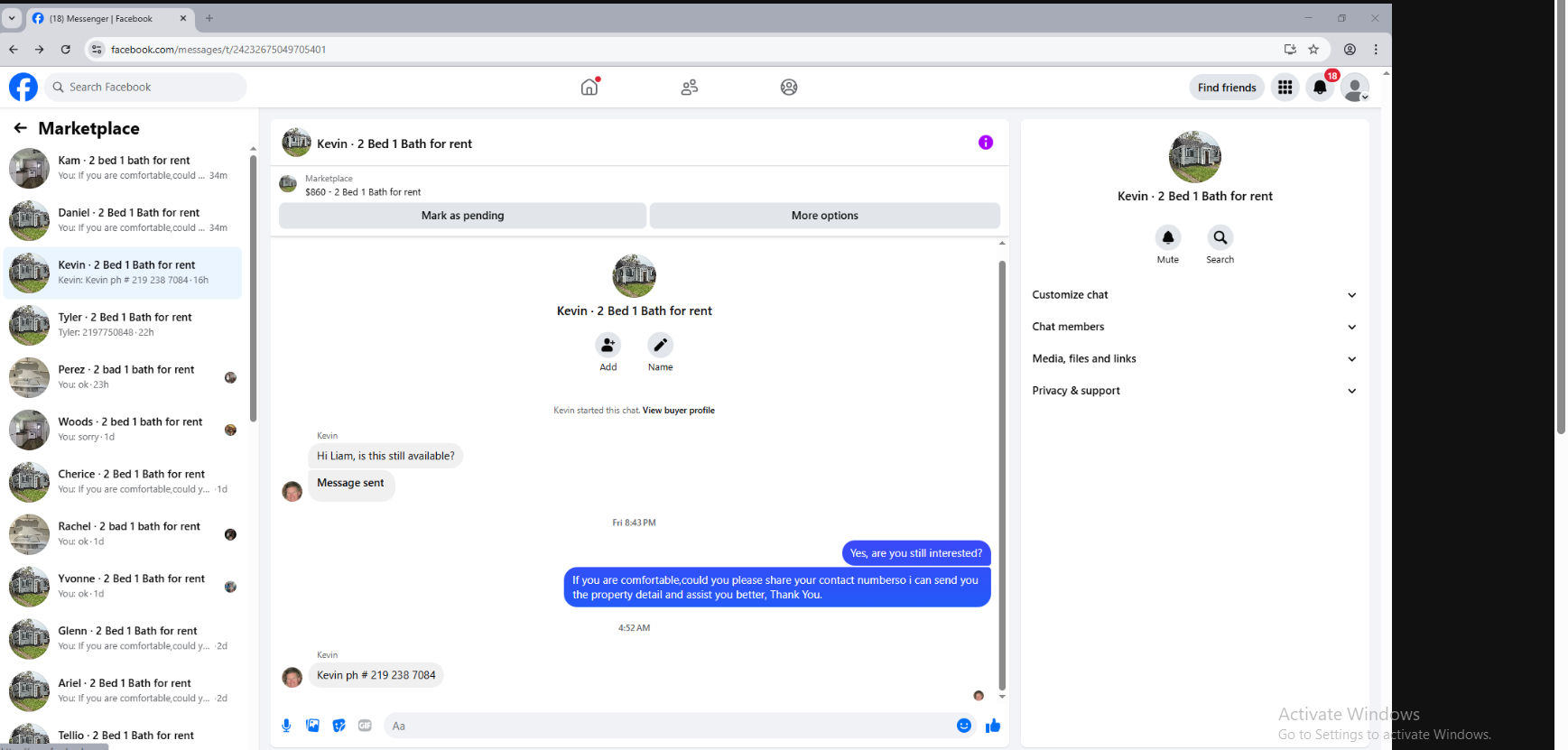
Task: Search in conversation magnifier icon
Action: pyautogui.click(x=1220, y=237)
